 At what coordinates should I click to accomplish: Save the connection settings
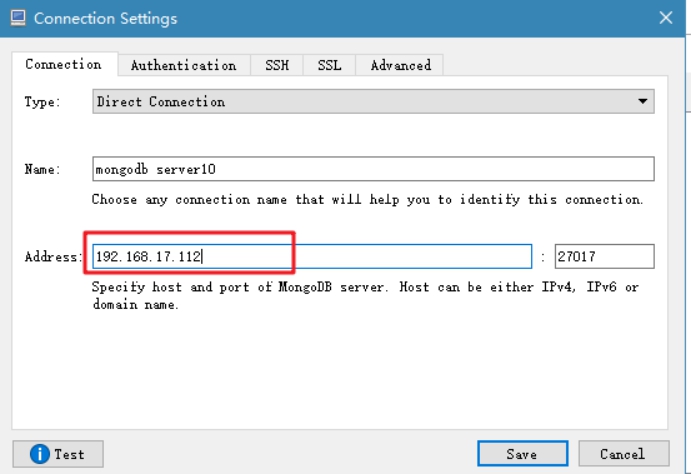[x=523, y=454]
